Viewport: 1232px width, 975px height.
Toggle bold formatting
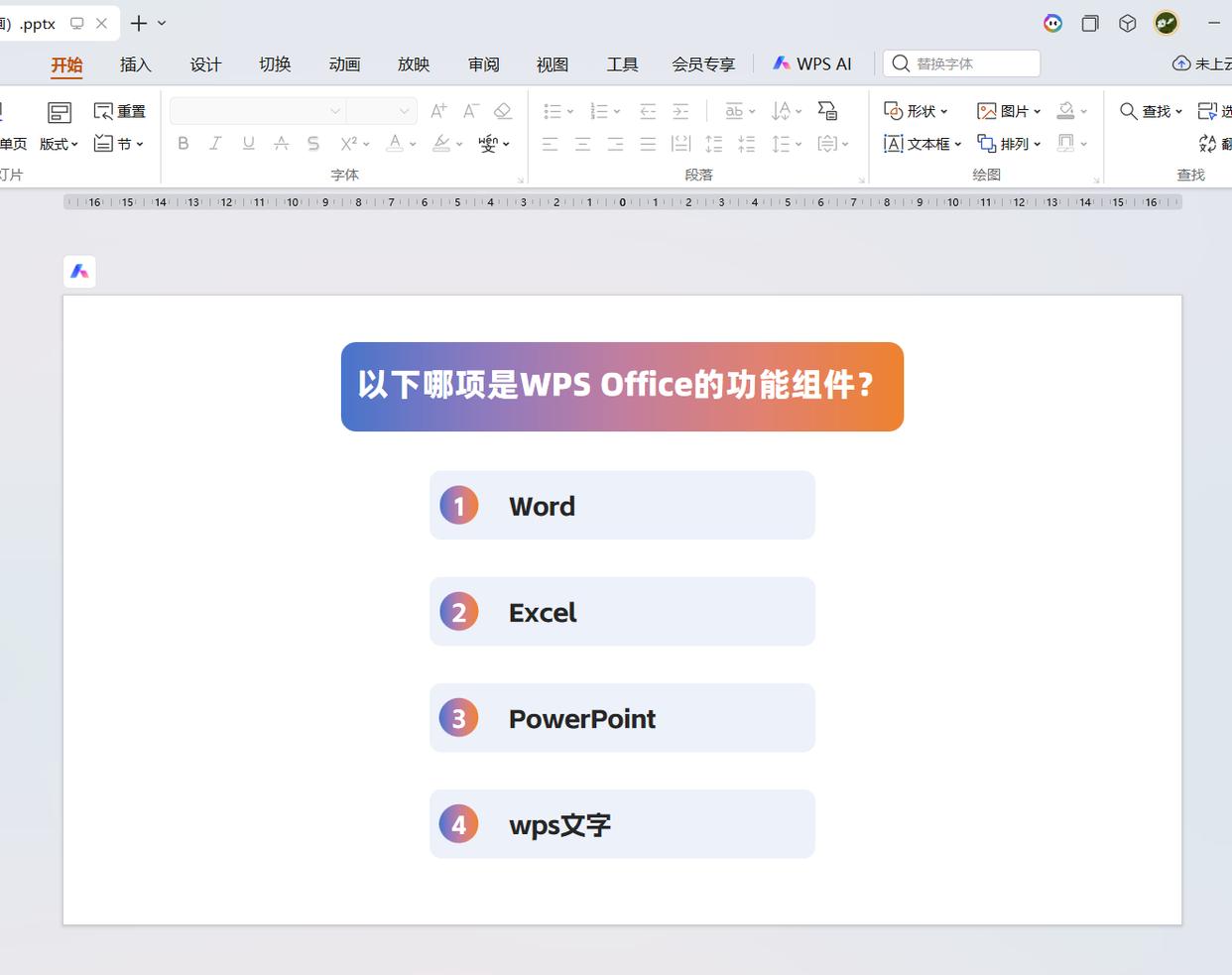184,144
